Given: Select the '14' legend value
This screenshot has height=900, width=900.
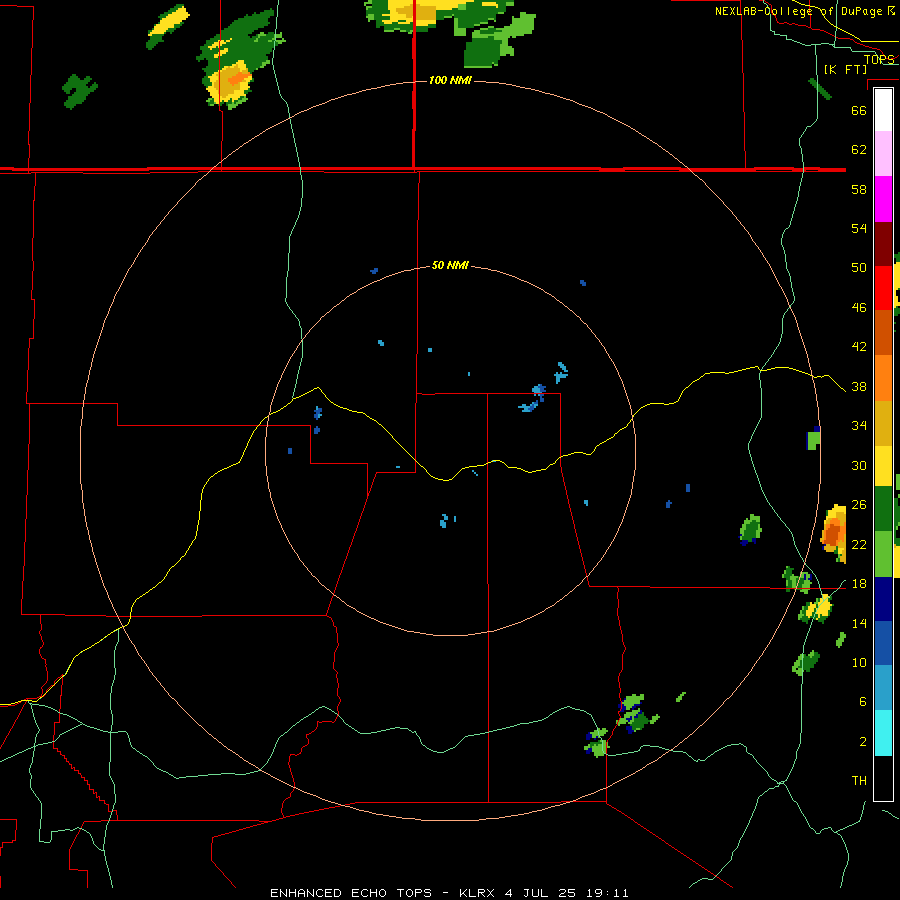Looking at the screenshot, I should (859, 623).
